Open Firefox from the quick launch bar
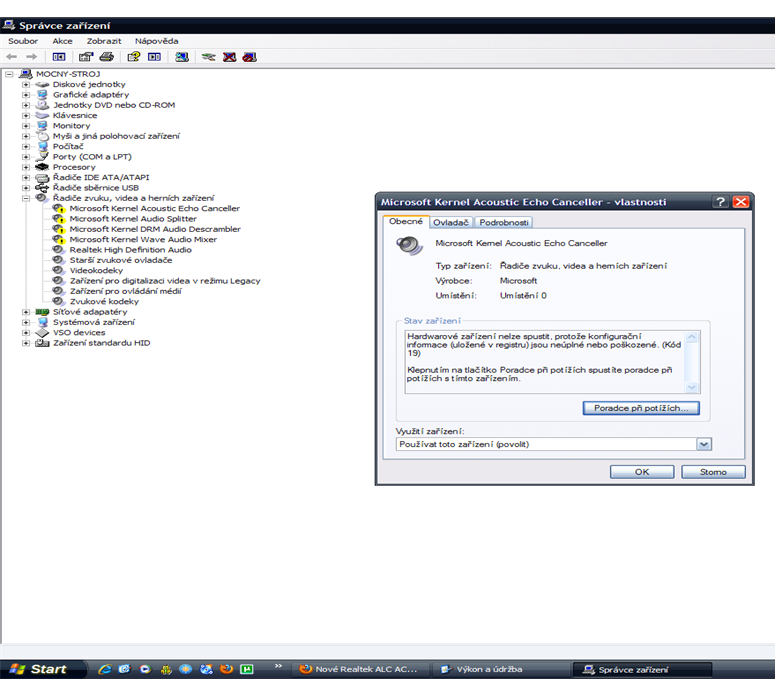 click(x=226, y=669)
